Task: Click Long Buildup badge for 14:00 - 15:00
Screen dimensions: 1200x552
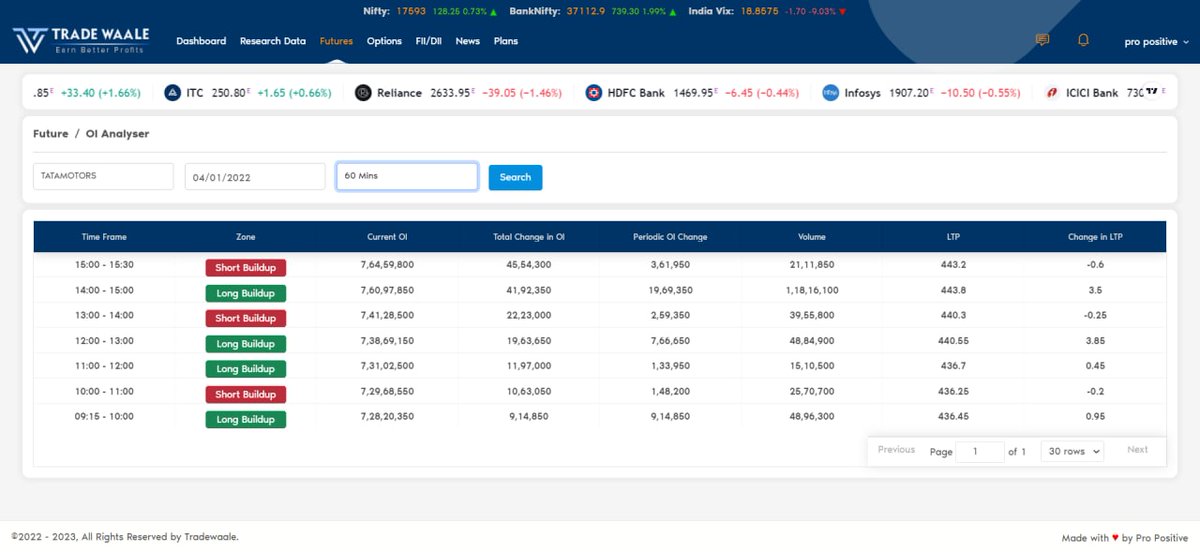Action: [246, 293]
